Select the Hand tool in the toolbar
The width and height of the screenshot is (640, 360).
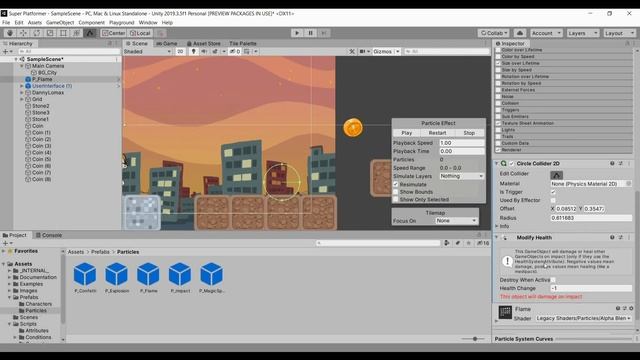coord(10,33)
